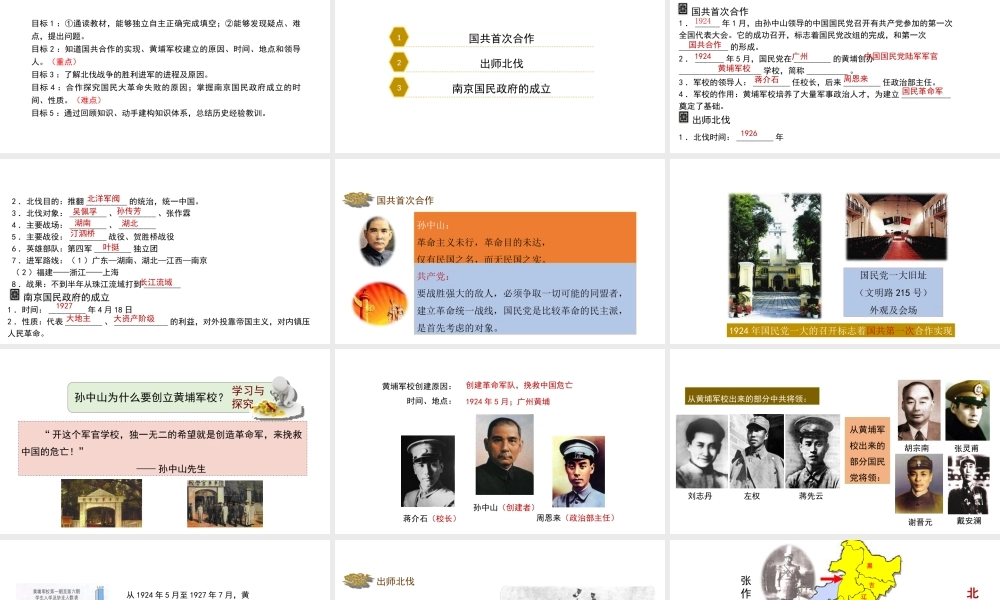Click the orange 孙中山 quote box
The image size is (1000, 600).
[525, 238]
